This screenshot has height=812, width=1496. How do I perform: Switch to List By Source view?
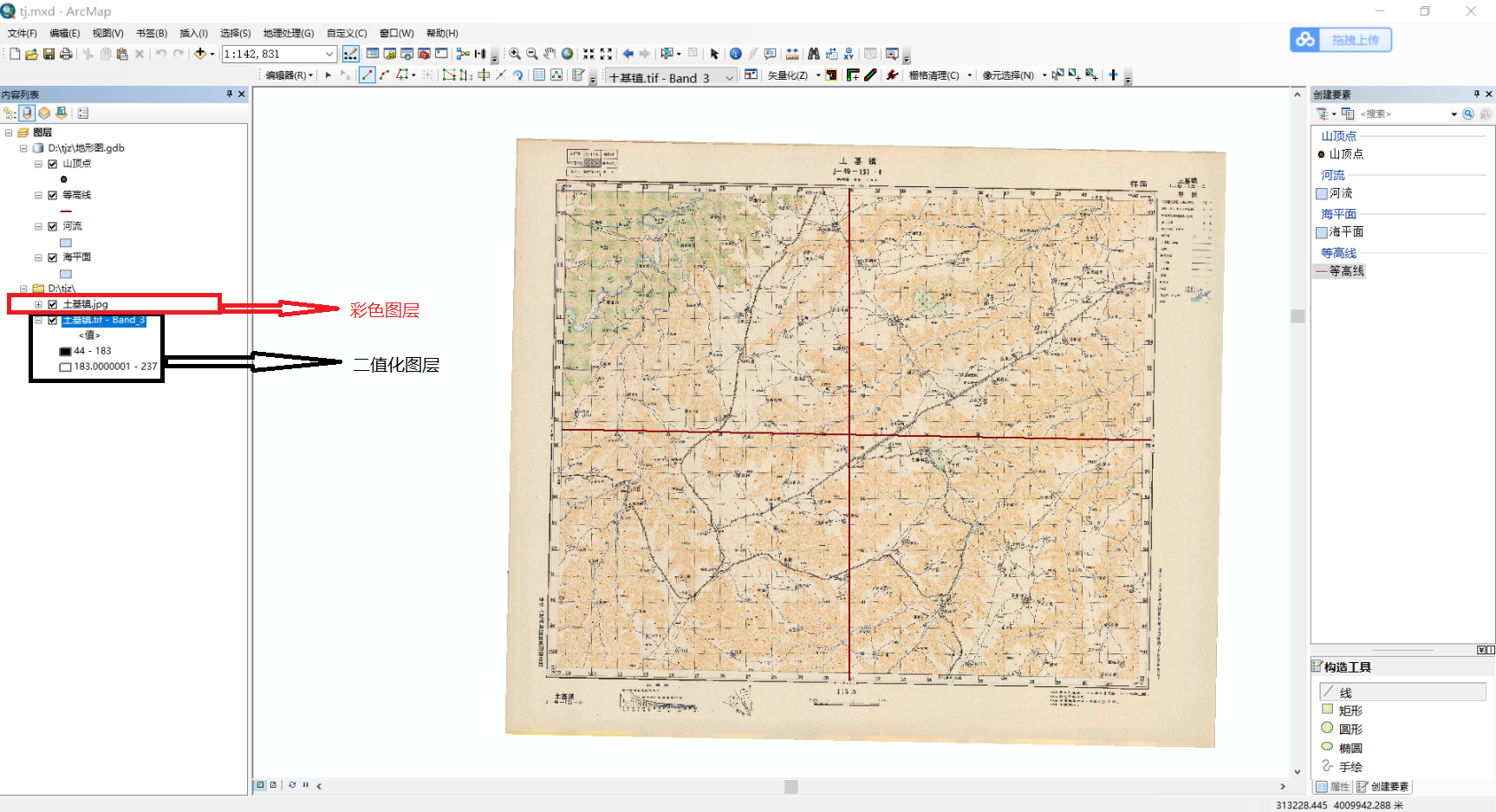(x=27, y=113)
